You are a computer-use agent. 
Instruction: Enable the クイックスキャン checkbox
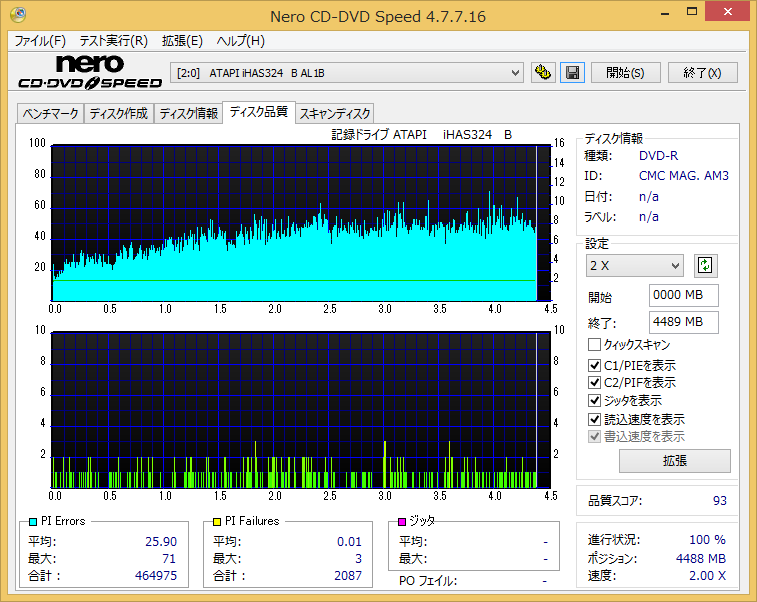click(x=594, y=345)
